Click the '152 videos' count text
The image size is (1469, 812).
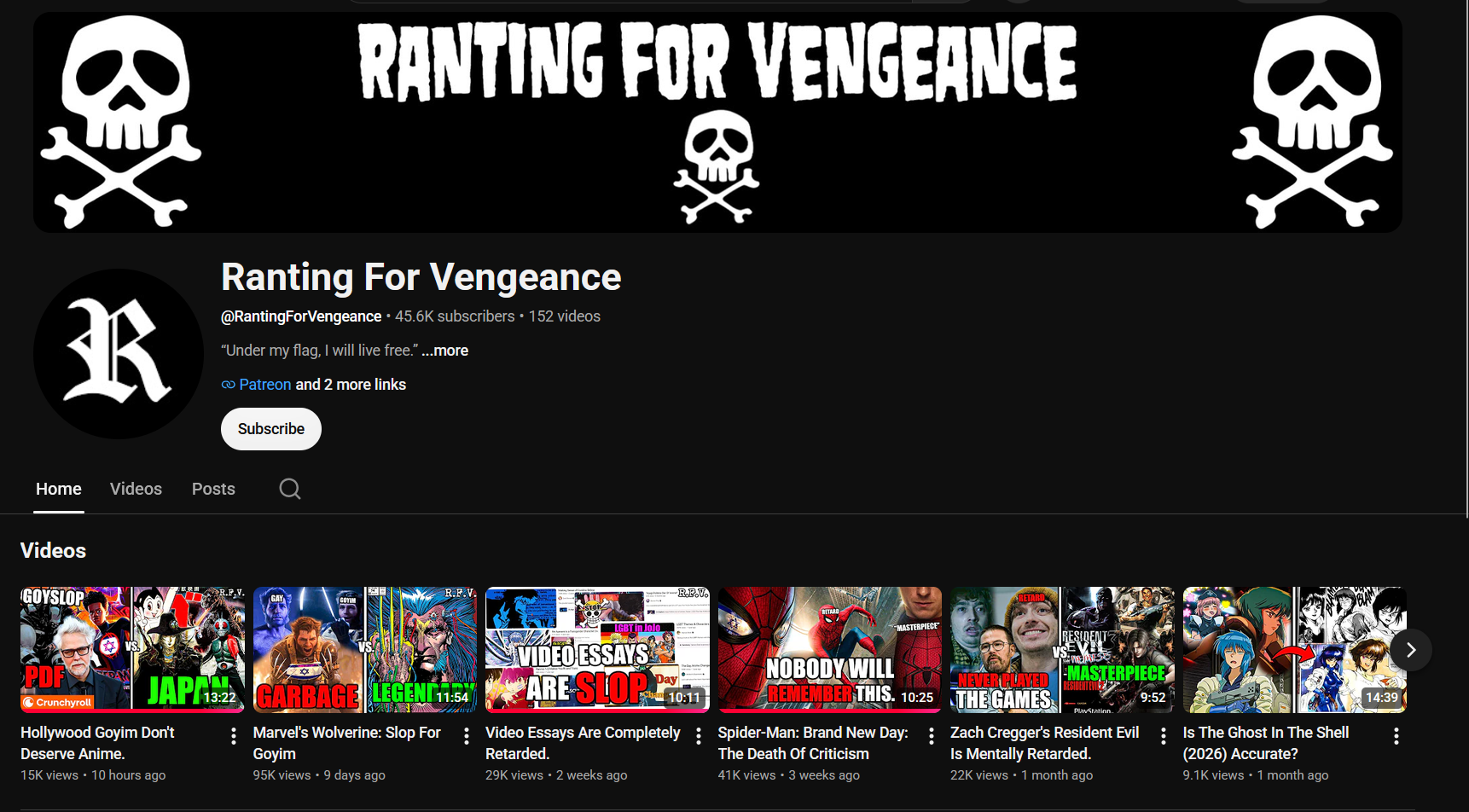tap(565, 316)
